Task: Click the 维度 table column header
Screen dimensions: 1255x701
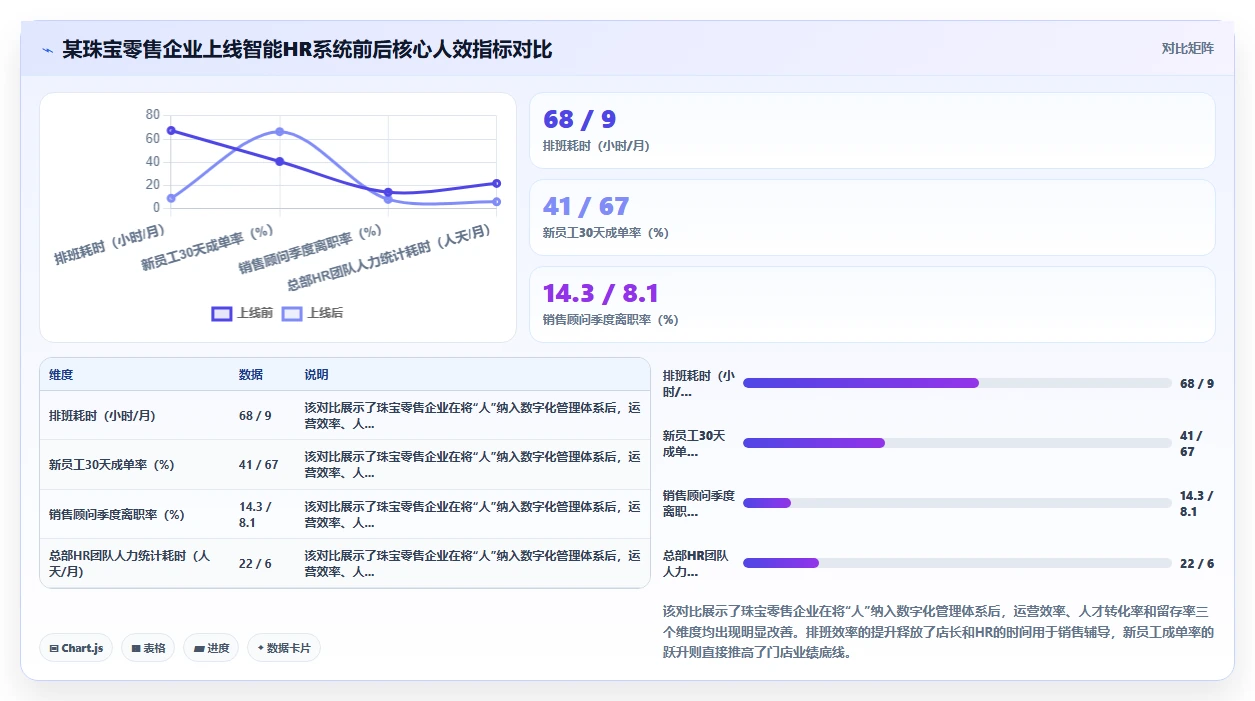Action: [61, 375]
